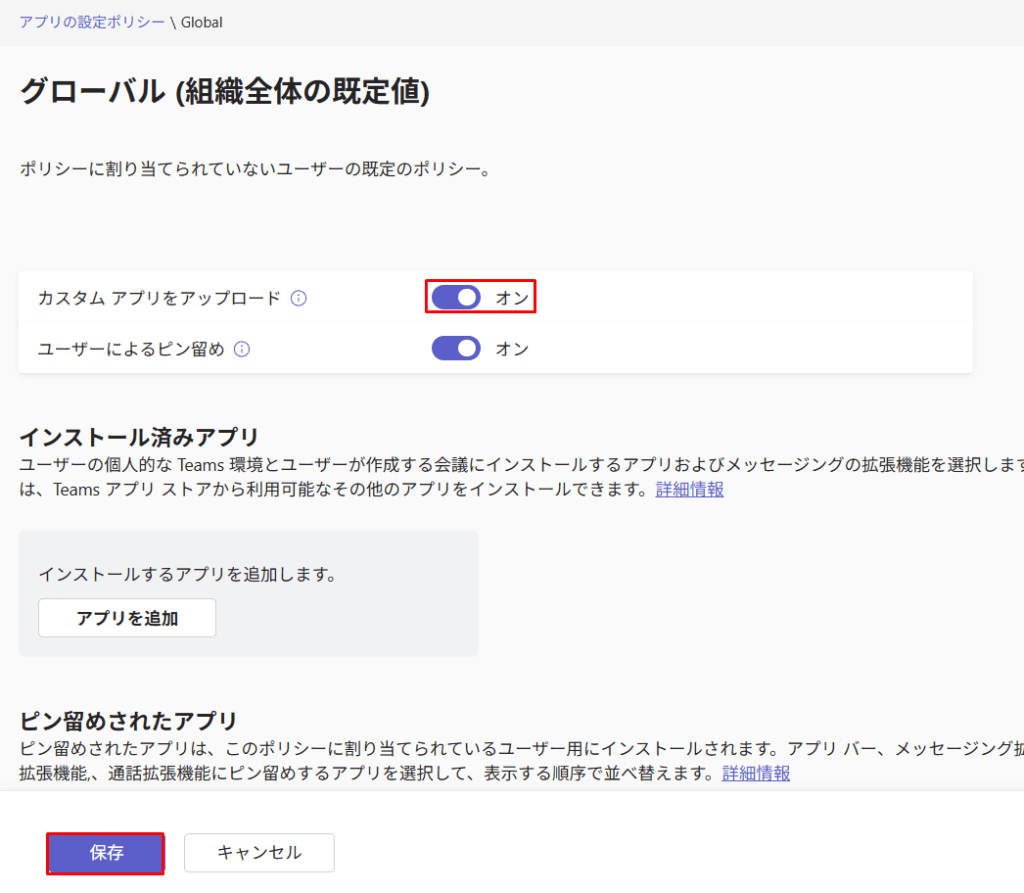Click インストールするアプリを追加します text
Screen dimensions: 1024x893
click(187, 574)
